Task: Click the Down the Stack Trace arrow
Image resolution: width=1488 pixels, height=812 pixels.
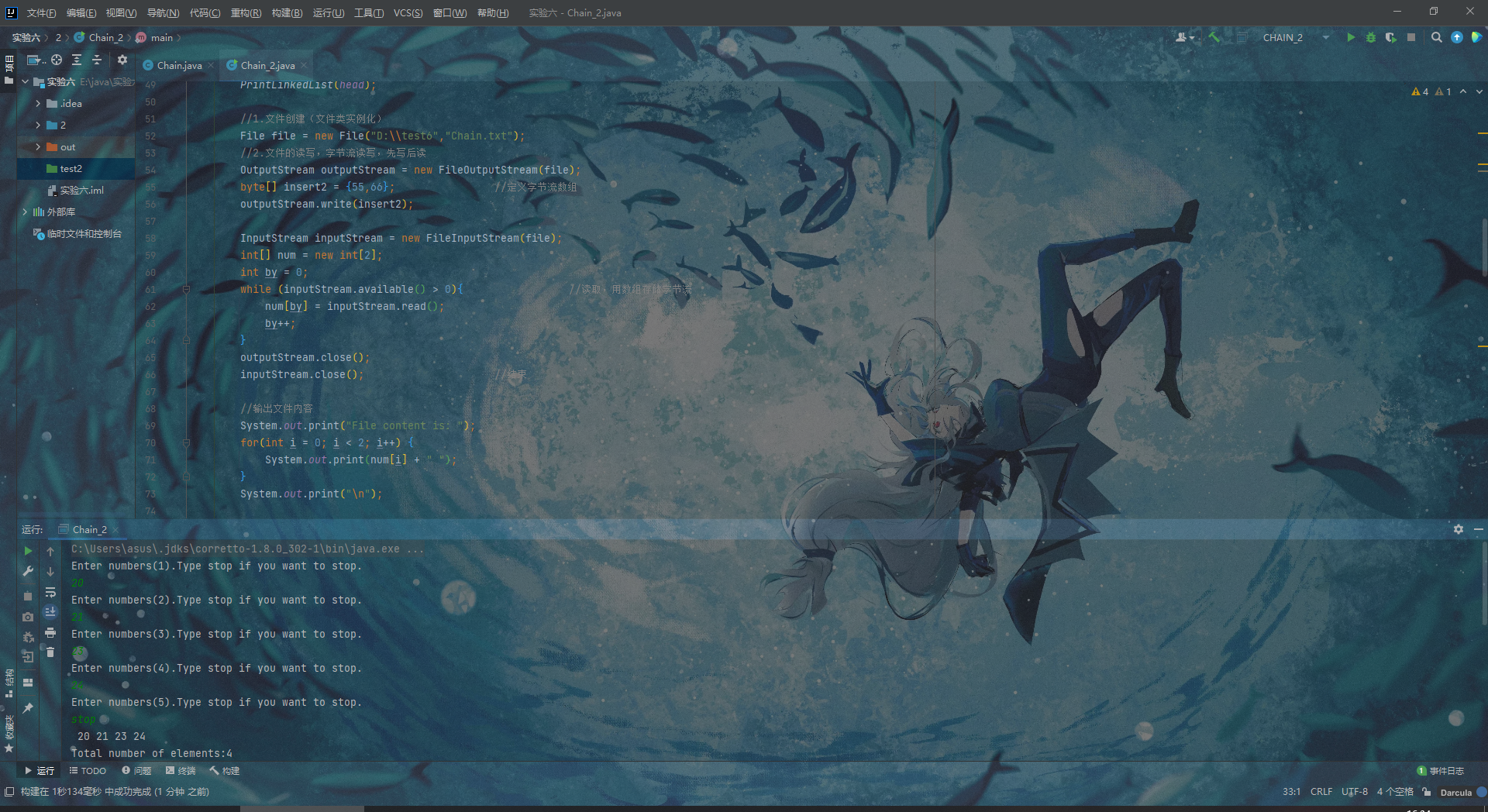Action: [x=50, y=571]
